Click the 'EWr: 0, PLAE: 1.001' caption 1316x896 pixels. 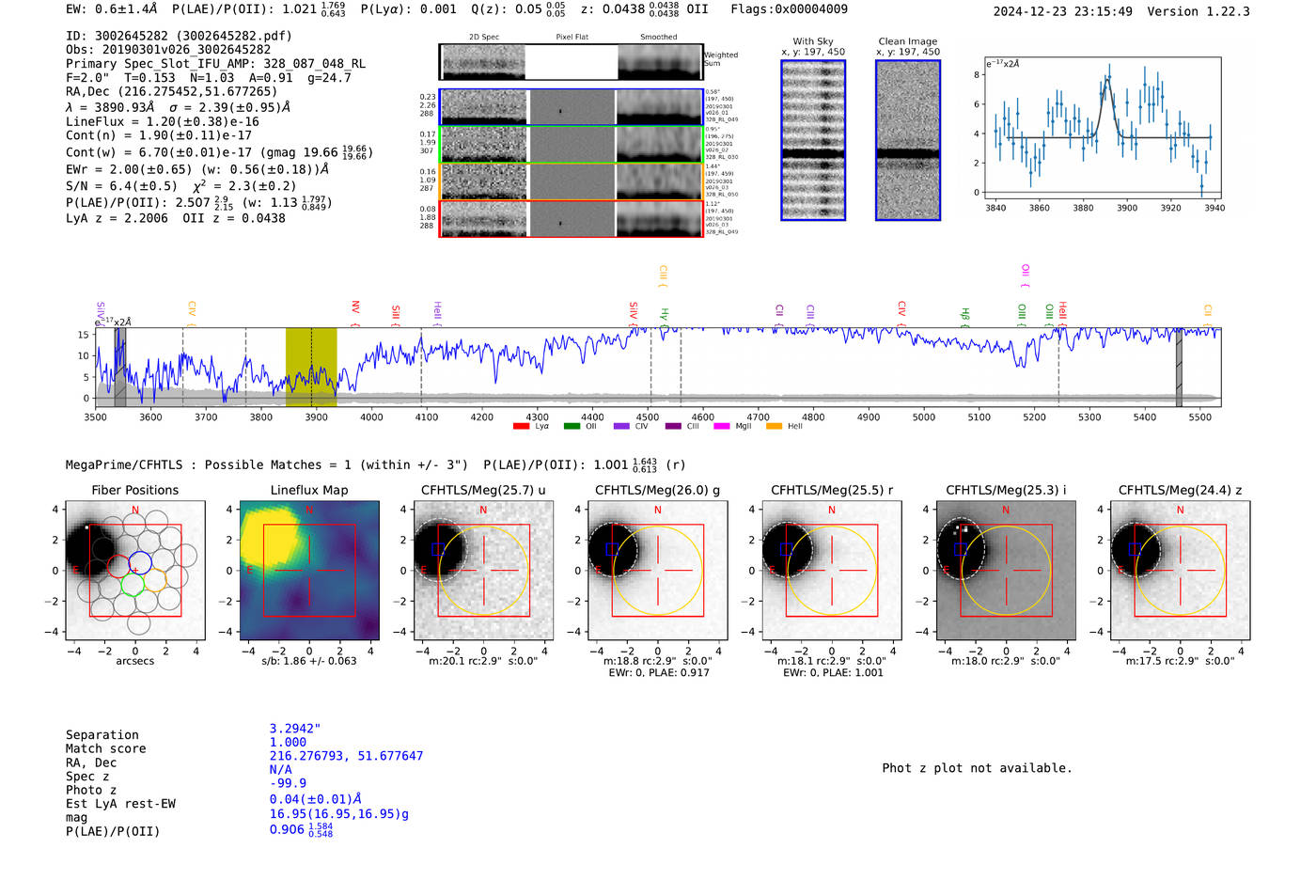(833, 672)
